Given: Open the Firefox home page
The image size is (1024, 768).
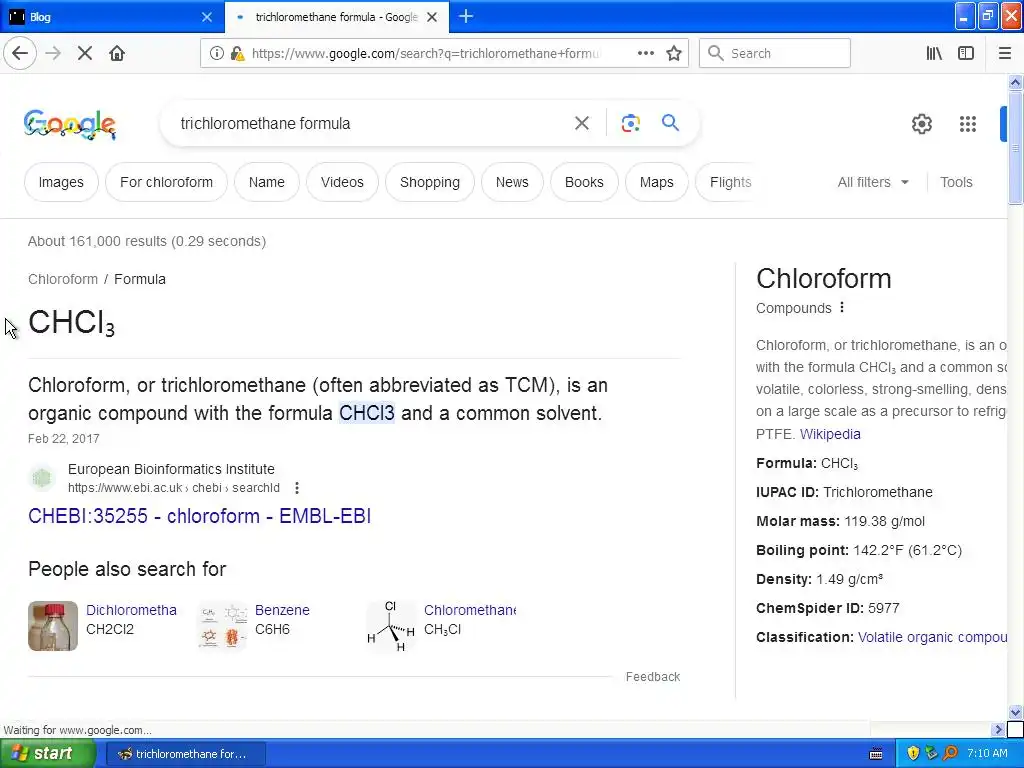Looking at the screenshot, I should [117, 54].
